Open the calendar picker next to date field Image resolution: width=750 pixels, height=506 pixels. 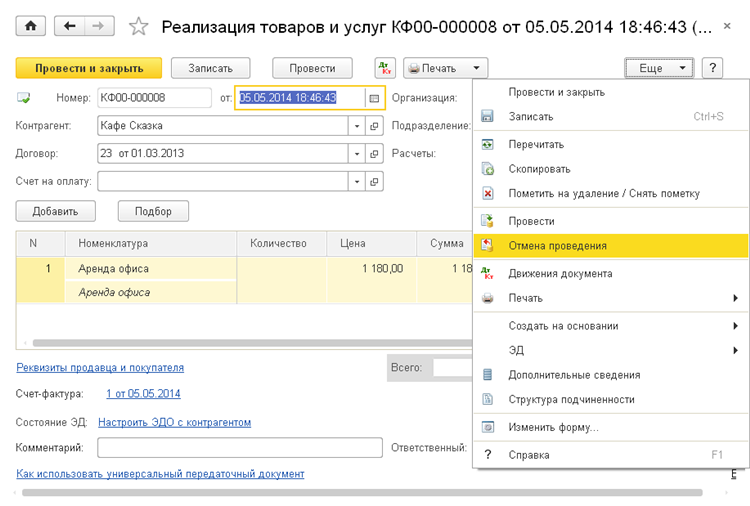click(374, 98)
